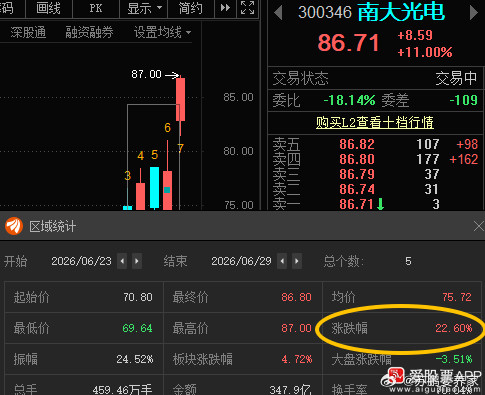Select 卖二 price 86.74
The width and height of the screenshot is (485, 395).
click(x=357, y=189)
